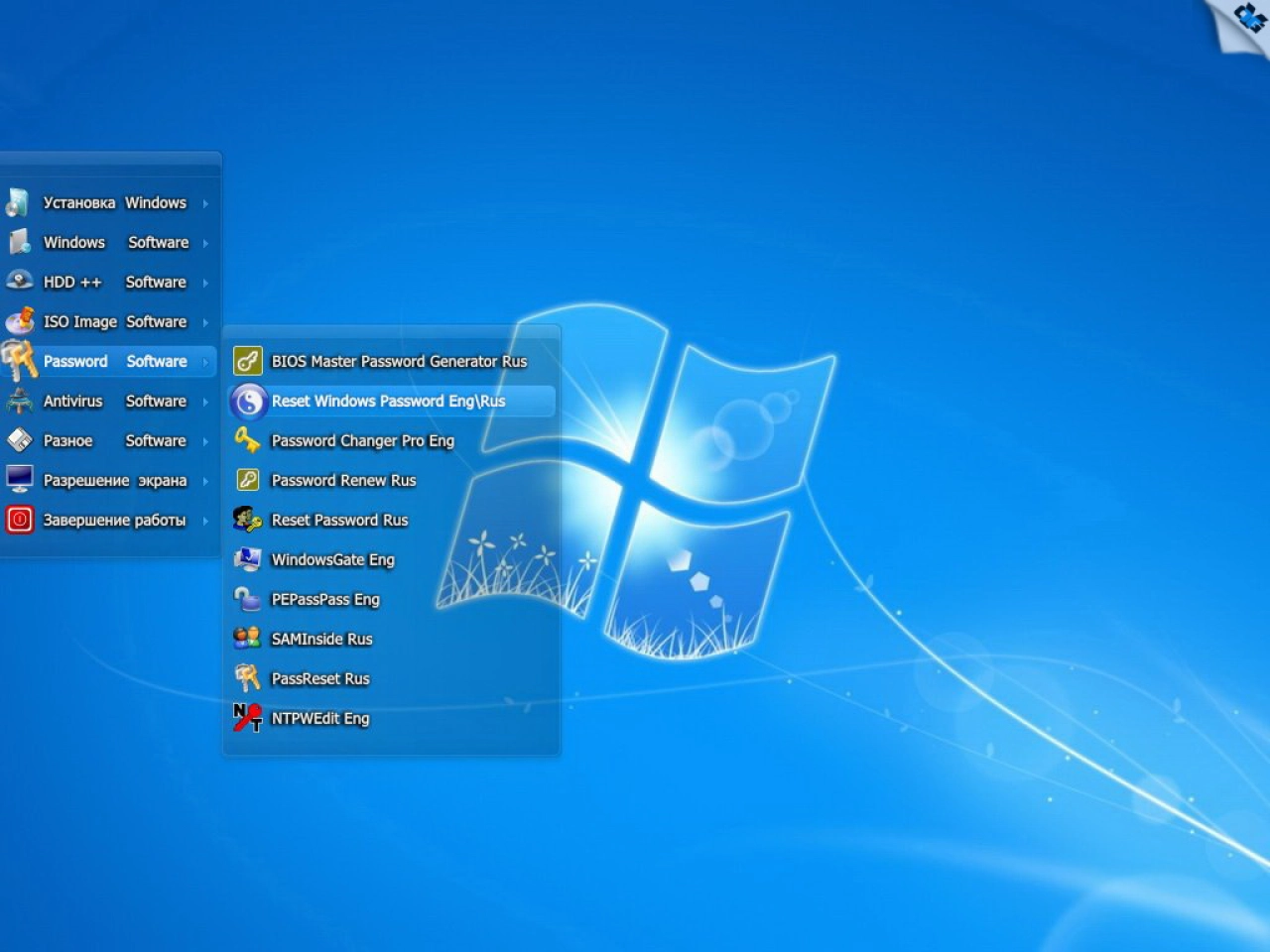The width and height of the screenshot is (1270, 952).
Task: Select the Password Software menu entry
Action: click(x=109, y=361)
